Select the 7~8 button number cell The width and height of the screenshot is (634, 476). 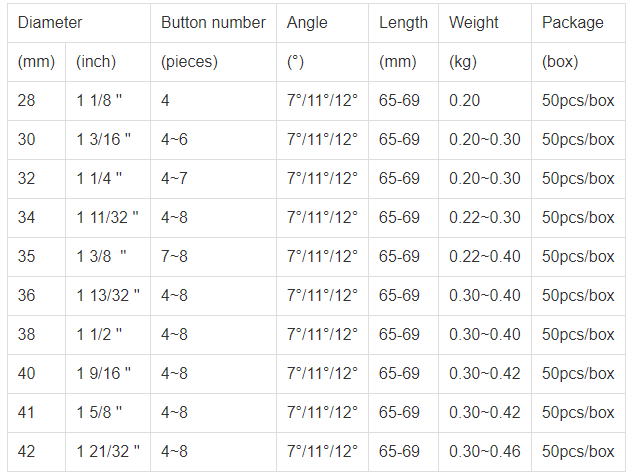213,257
